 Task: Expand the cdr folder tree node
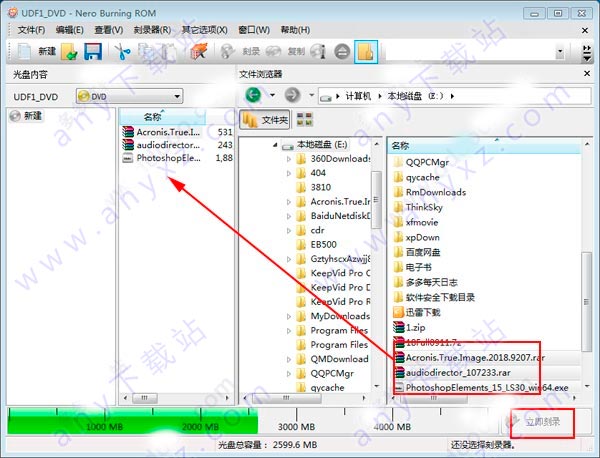pos(289,231)
